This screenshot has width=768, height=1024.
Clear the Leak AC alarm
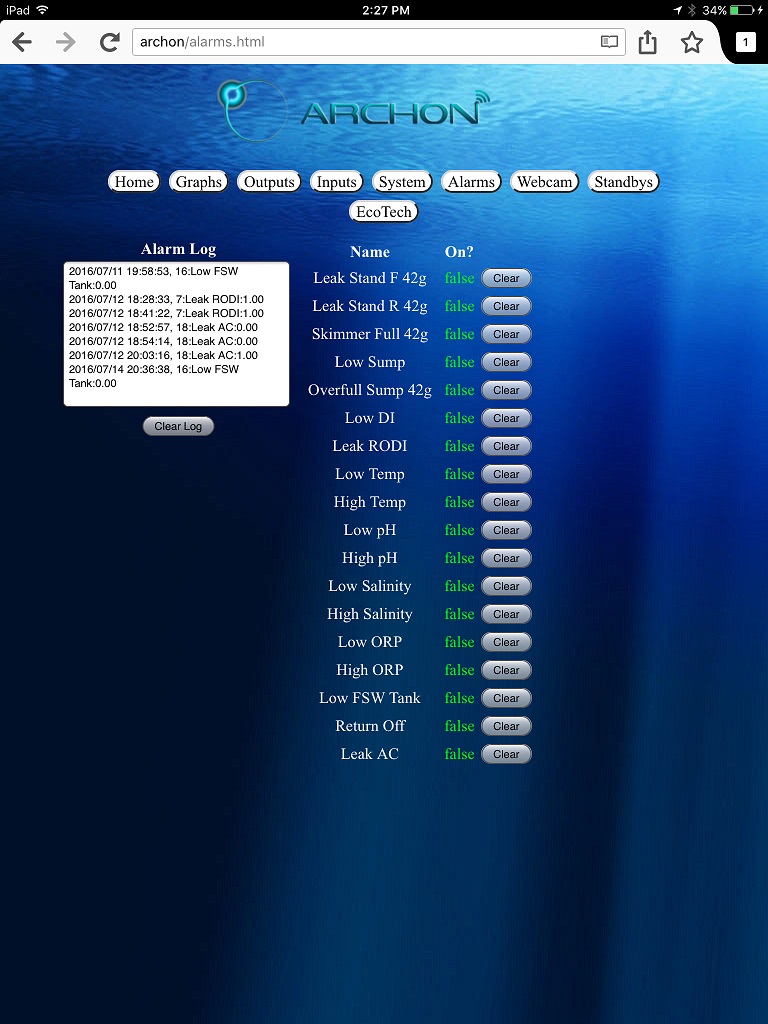click(x=506, y=755)
